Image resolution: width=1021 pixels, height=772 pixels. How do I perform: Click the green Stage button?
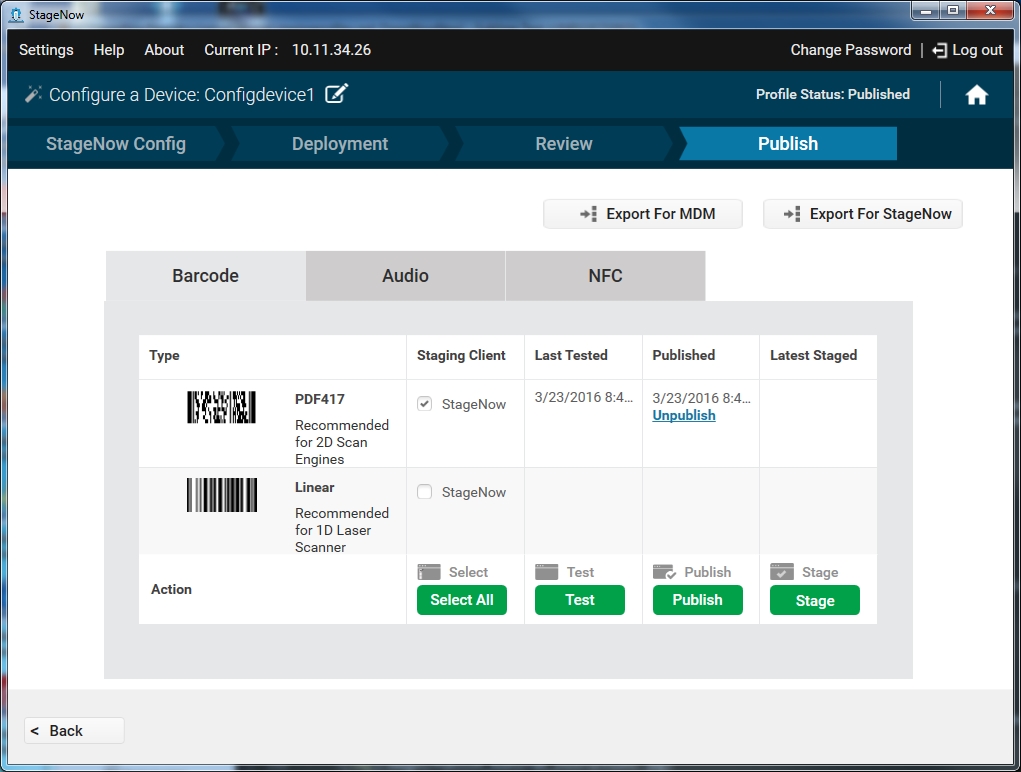coord(814,601)
